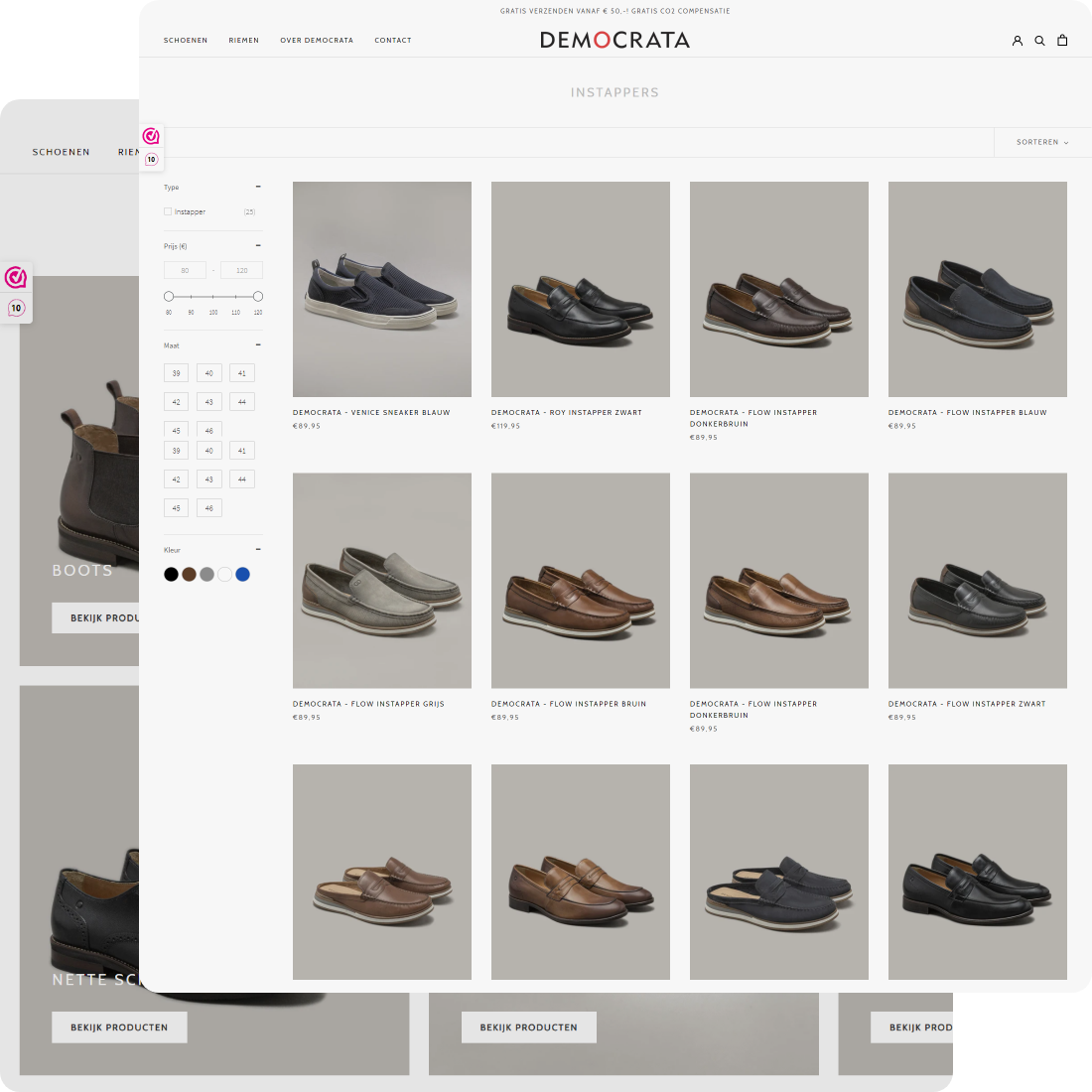Open the account icon in the header

point(1017,41)
